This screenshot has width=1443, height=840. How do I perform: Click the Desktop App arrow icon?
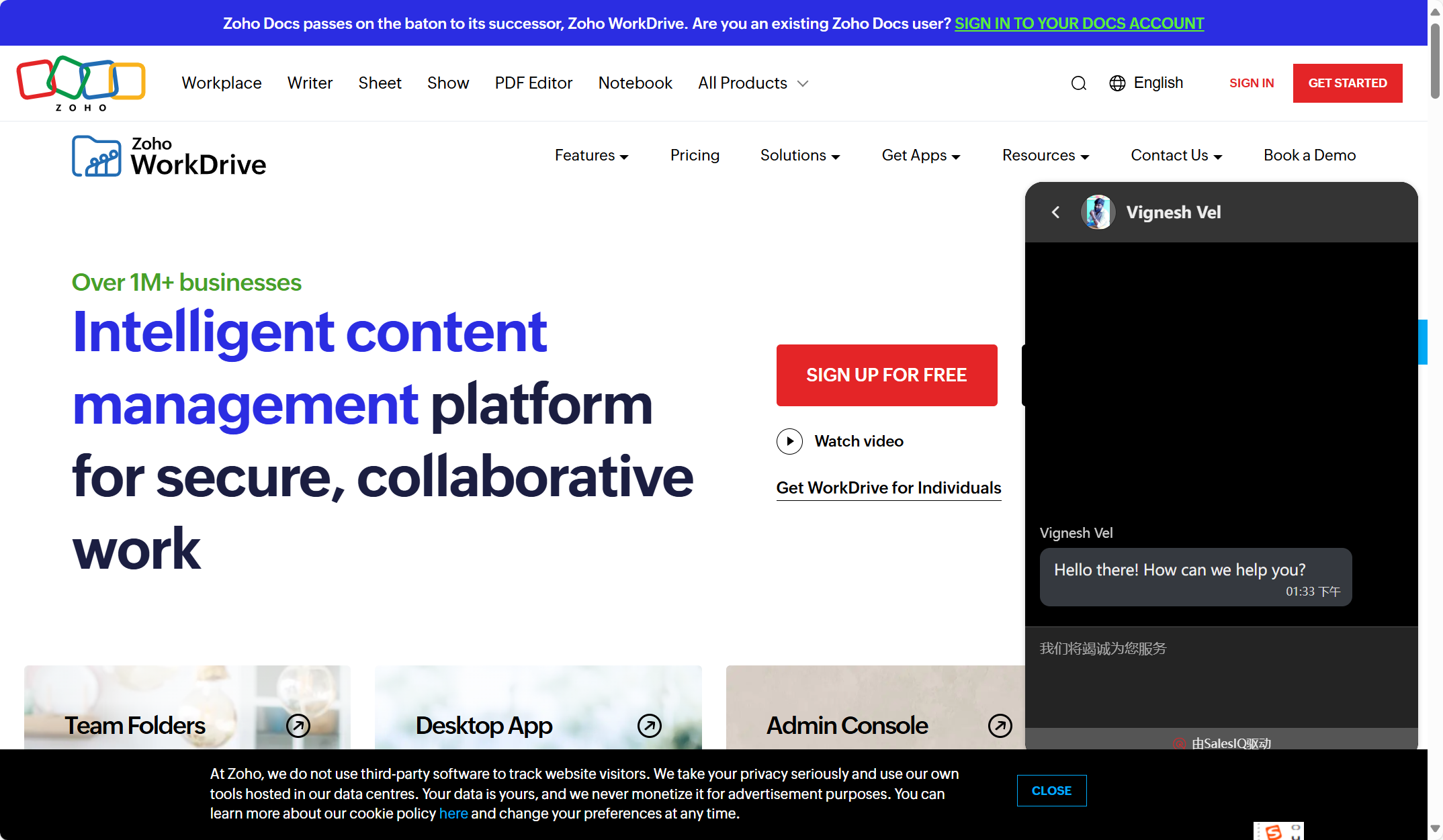click(650, 725)
